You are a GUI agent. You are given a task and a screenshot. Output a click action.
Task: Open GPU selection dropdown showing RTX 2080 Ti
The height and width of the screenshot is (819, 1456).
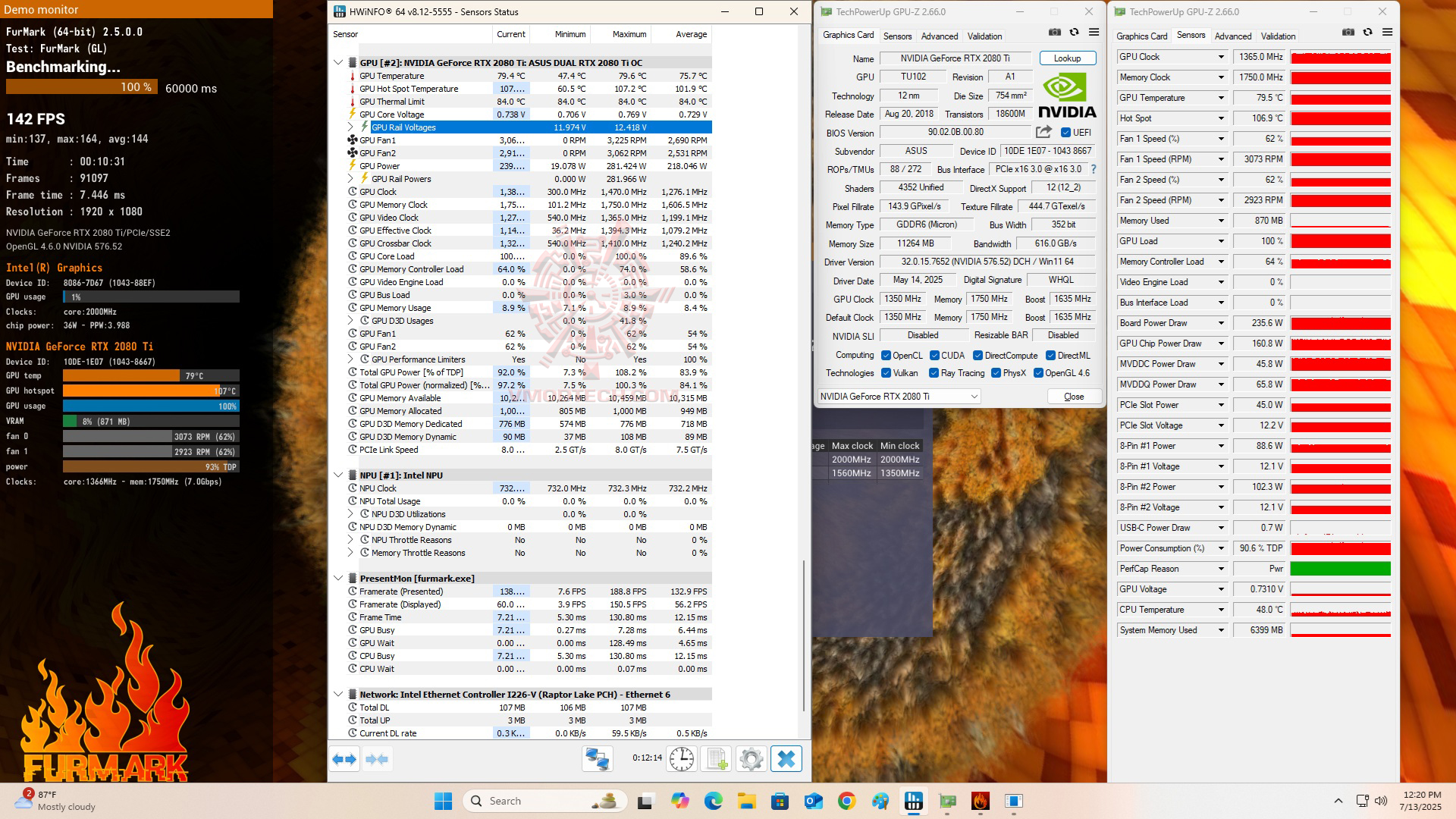click(974, 397)
